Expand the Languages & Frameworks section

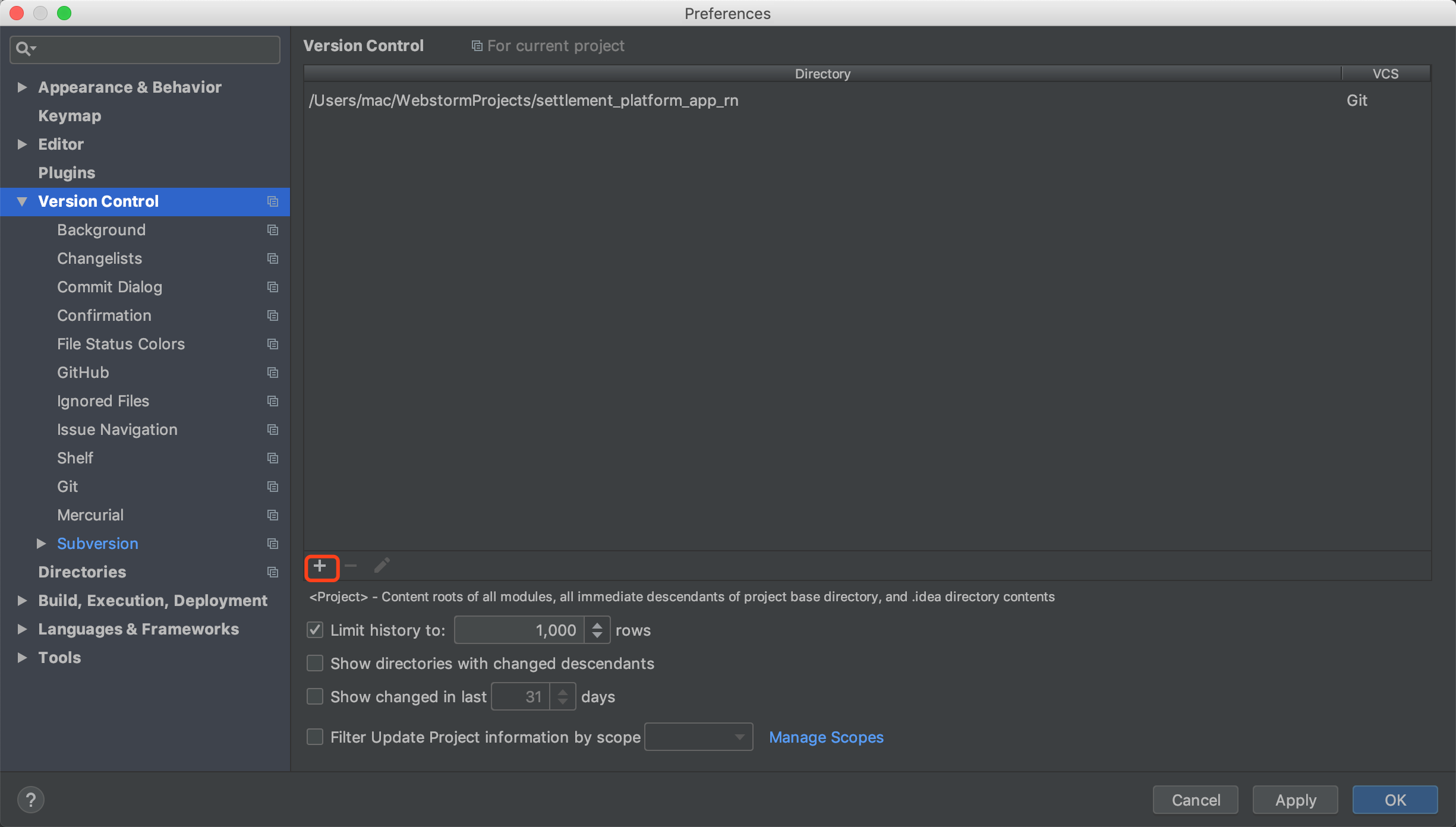click(22, 629)
